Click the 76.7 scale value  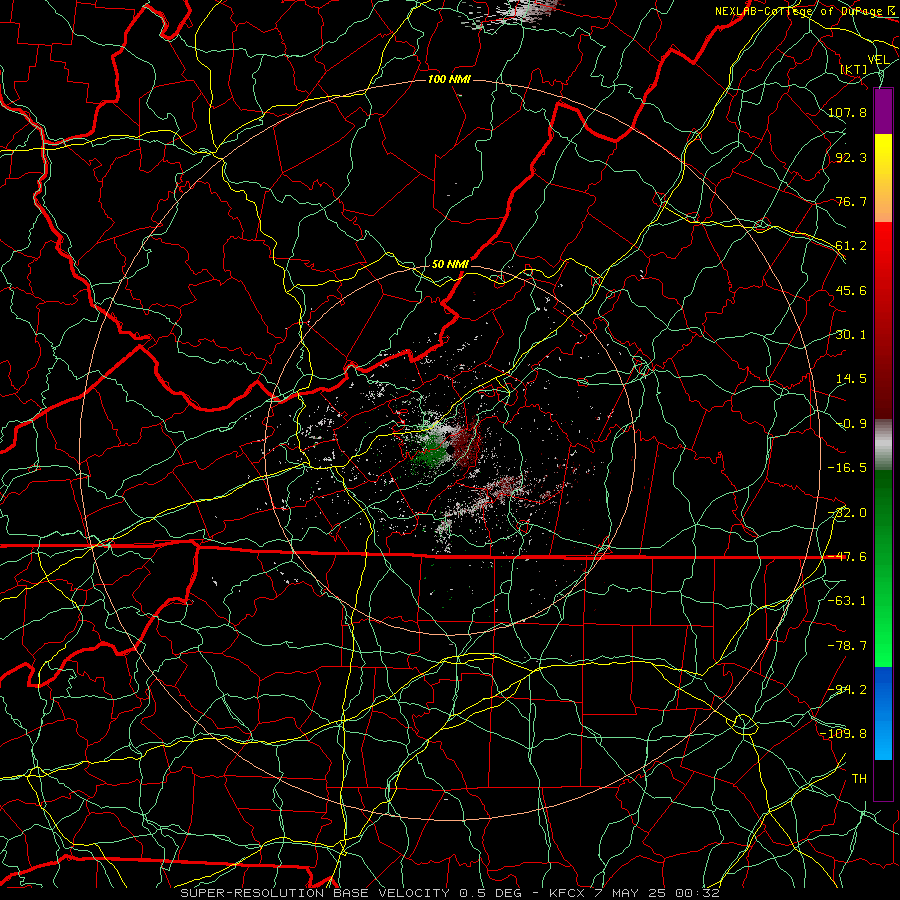[x=851, y=201]
